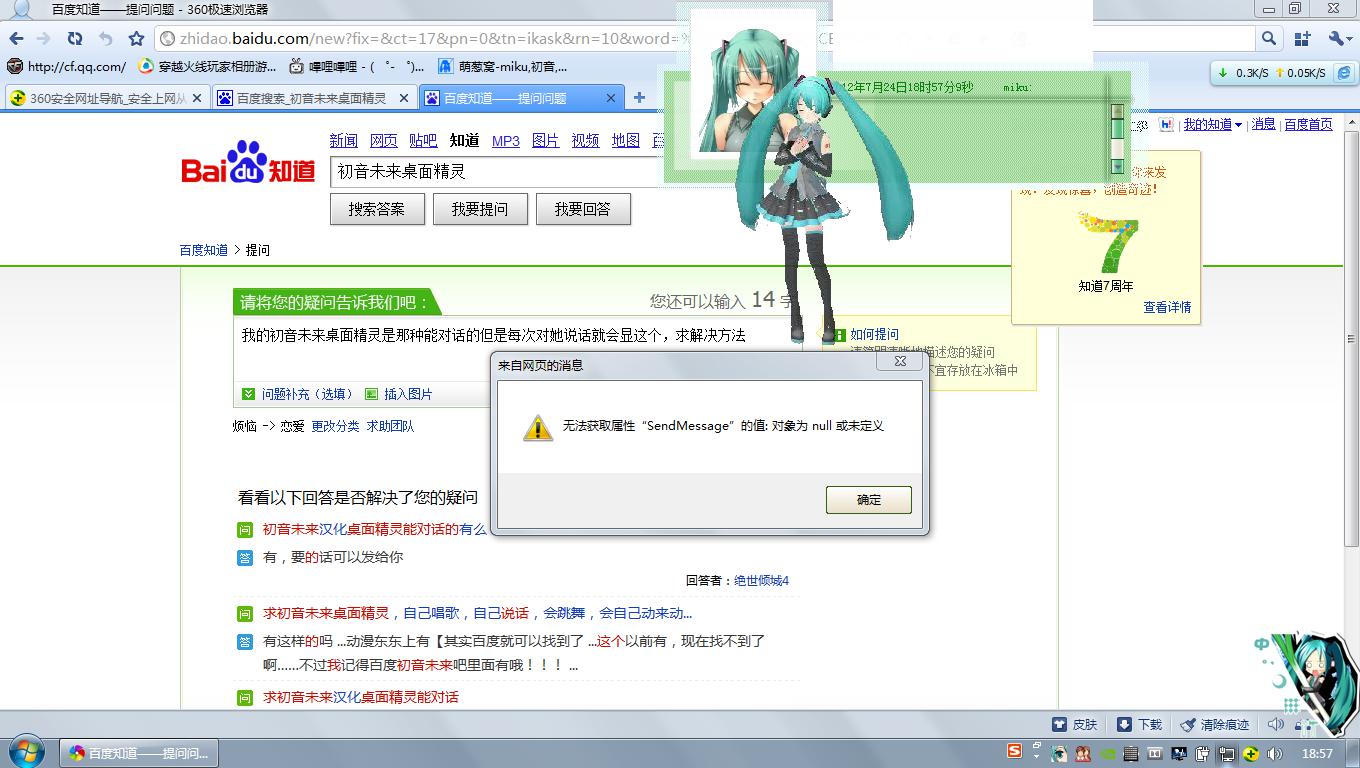Click the 我要提问 button

[x=479, y=209]
